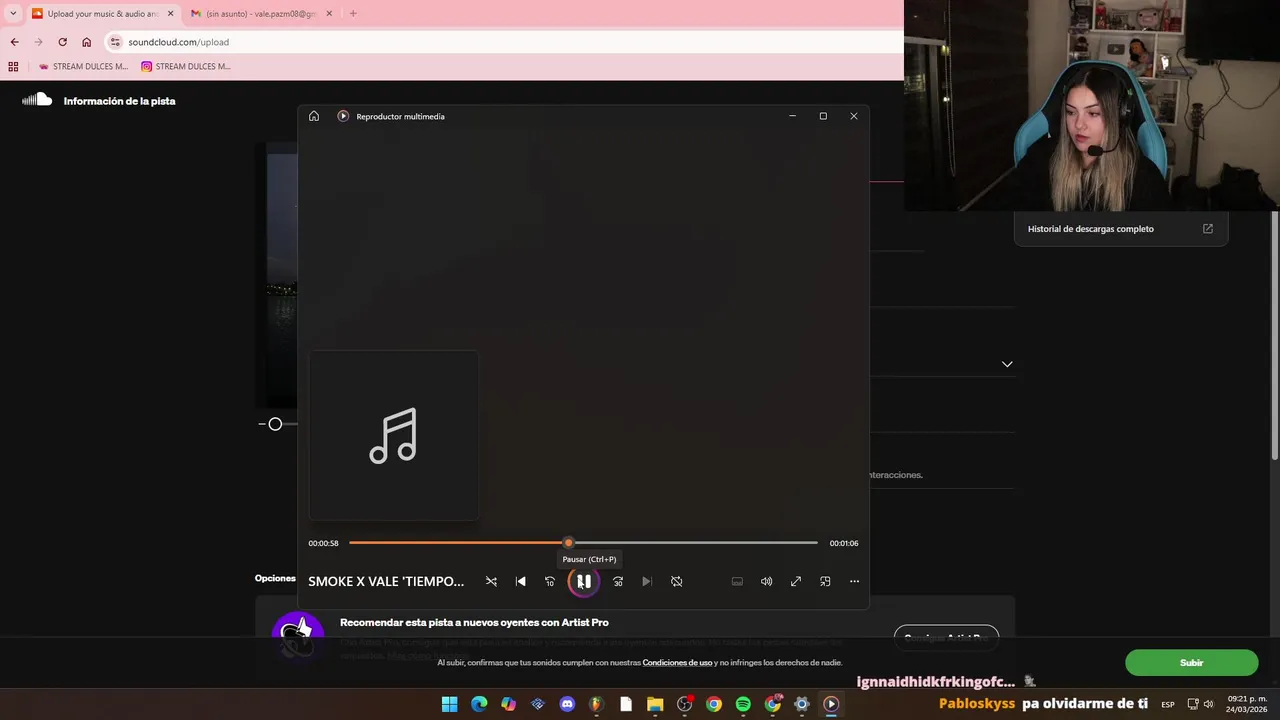Click the SoundCloud logo
The image size is (1280, 720).
[37, 100]
